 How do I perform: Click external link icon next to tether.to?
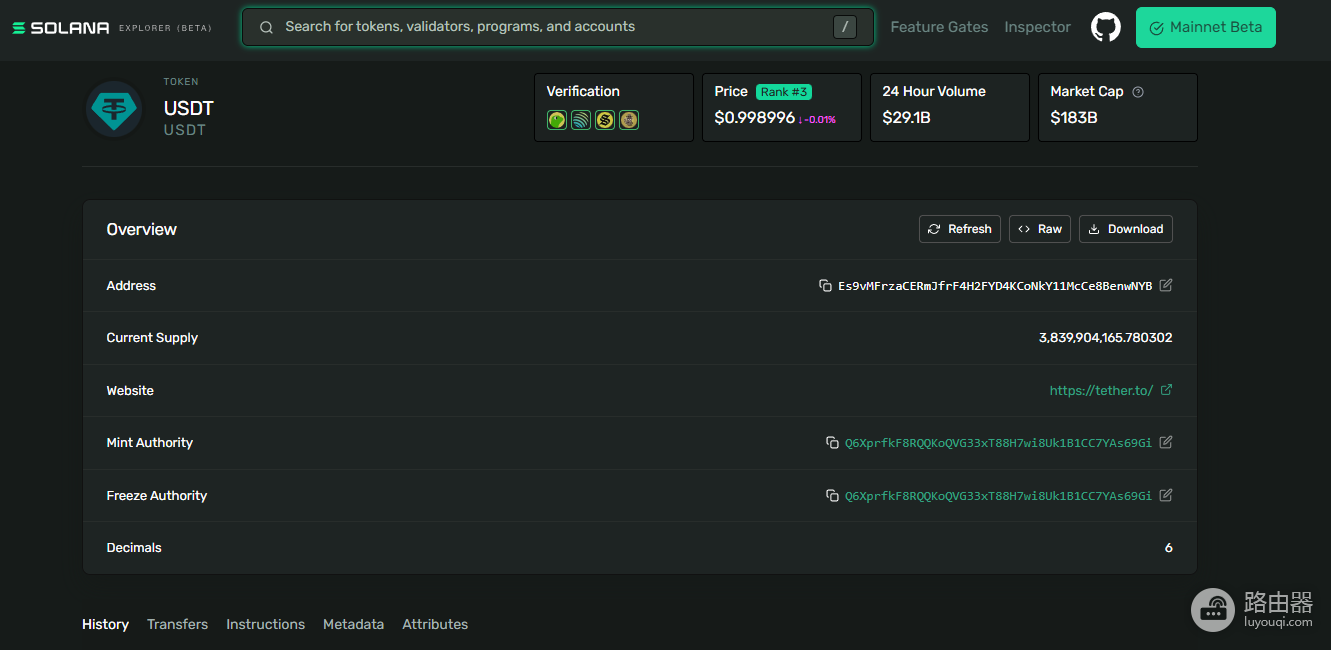pyautogui.click(x=1166, y=390)
